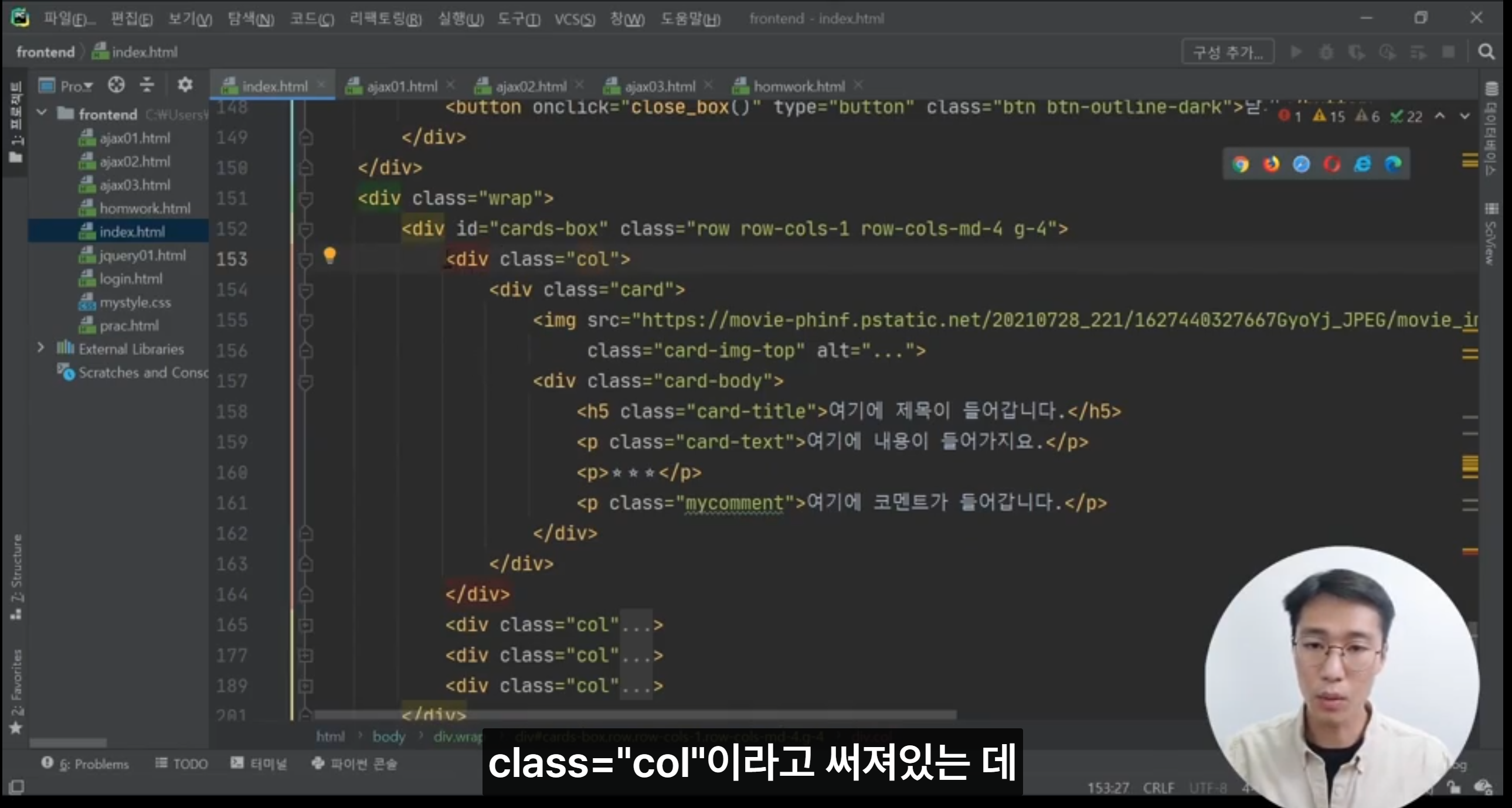The height and width of the screenshot is (808, 1512).
Task: Go to previous highlighted error arrow
Action: coord(1440,116)
